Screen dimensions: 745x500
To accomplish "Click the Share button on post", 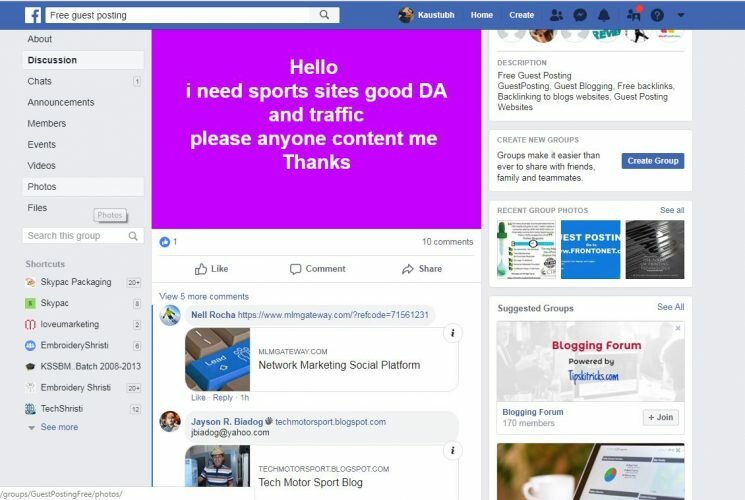I will click(422, 269).
